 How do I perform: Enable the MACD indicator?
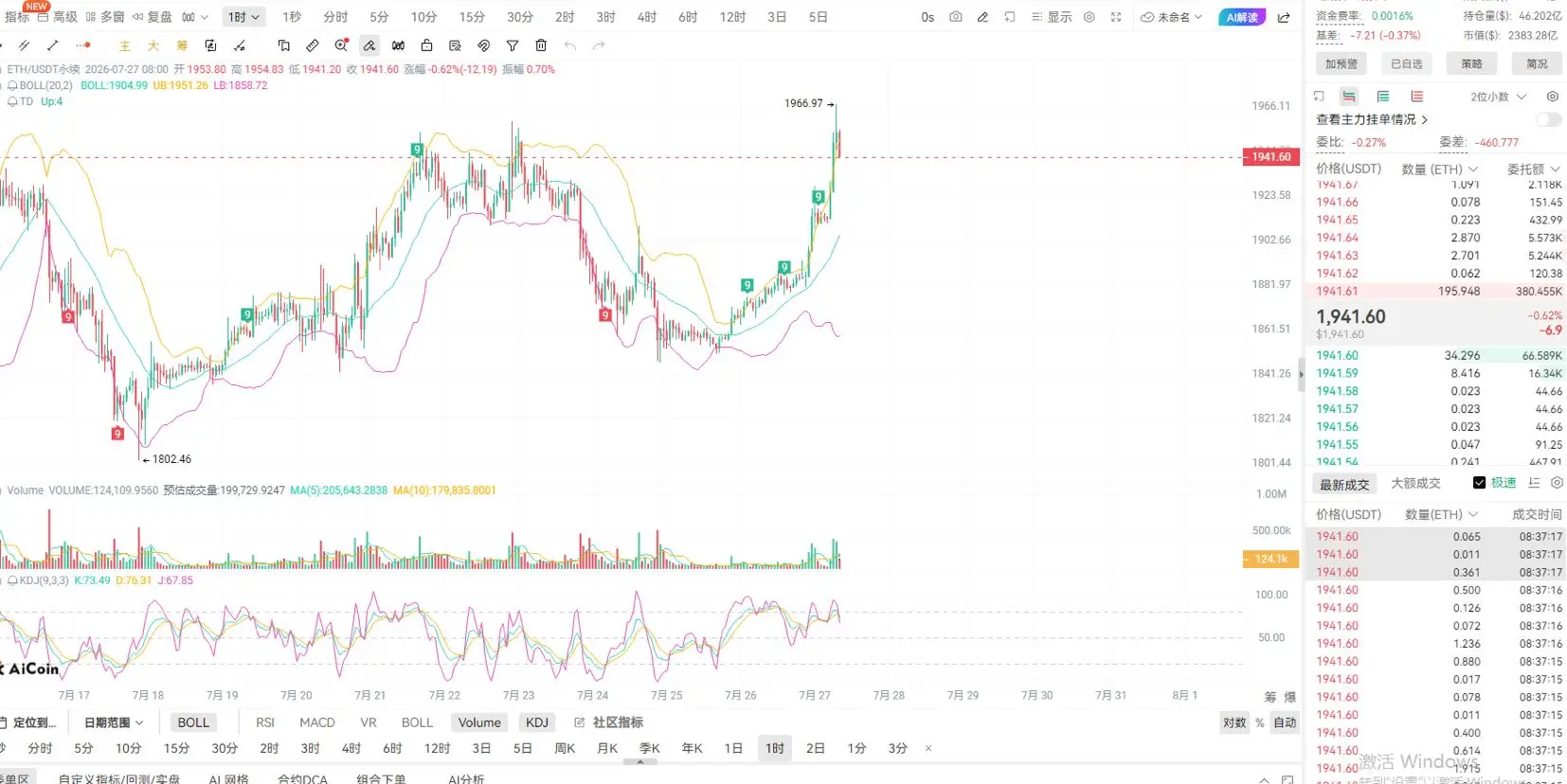point(317,722)
